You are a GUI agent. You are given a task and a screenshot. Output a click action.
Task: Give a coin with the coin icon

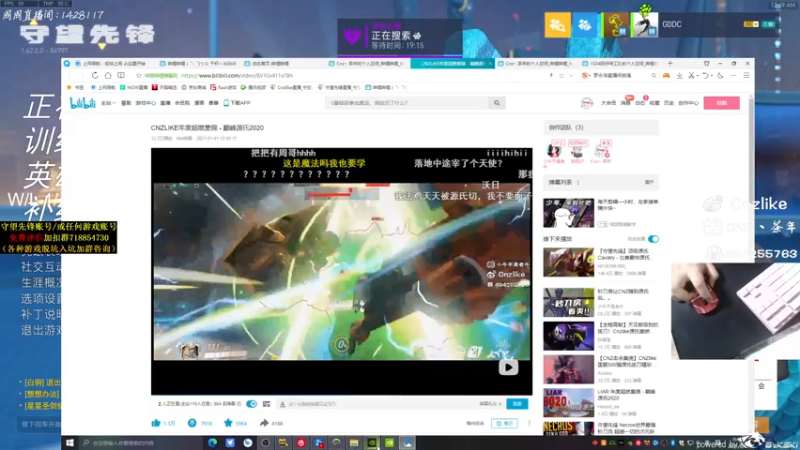click(x=192, y=423)
